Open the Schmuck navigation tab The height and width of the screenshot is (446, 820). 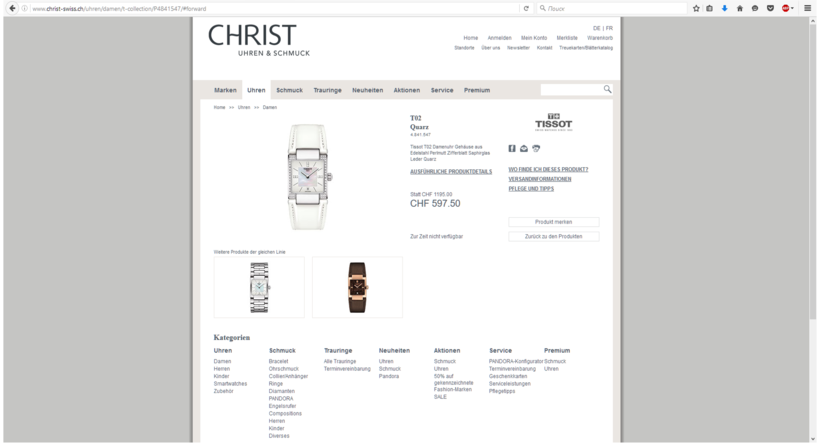[x=290, y=90]
